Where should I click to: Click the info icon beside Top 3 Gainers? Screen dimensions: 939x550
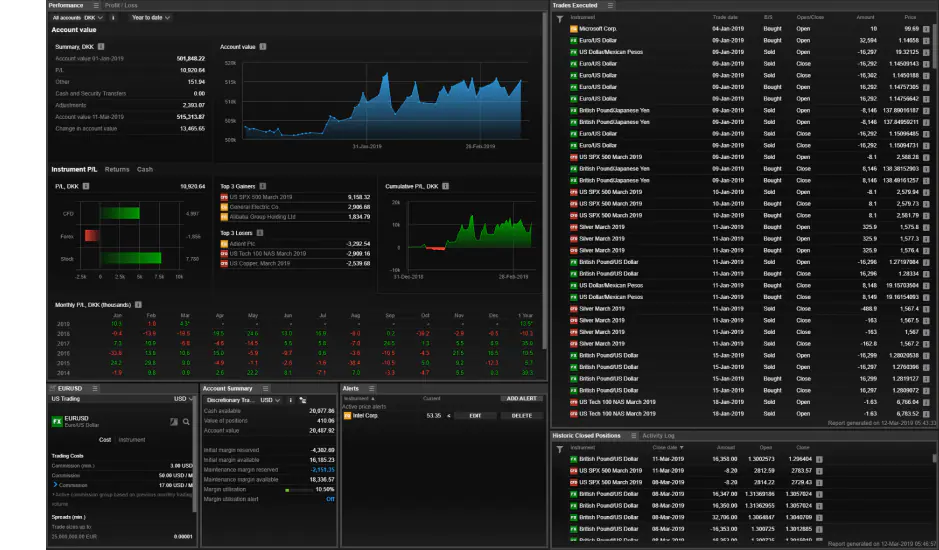click(262, 186)
